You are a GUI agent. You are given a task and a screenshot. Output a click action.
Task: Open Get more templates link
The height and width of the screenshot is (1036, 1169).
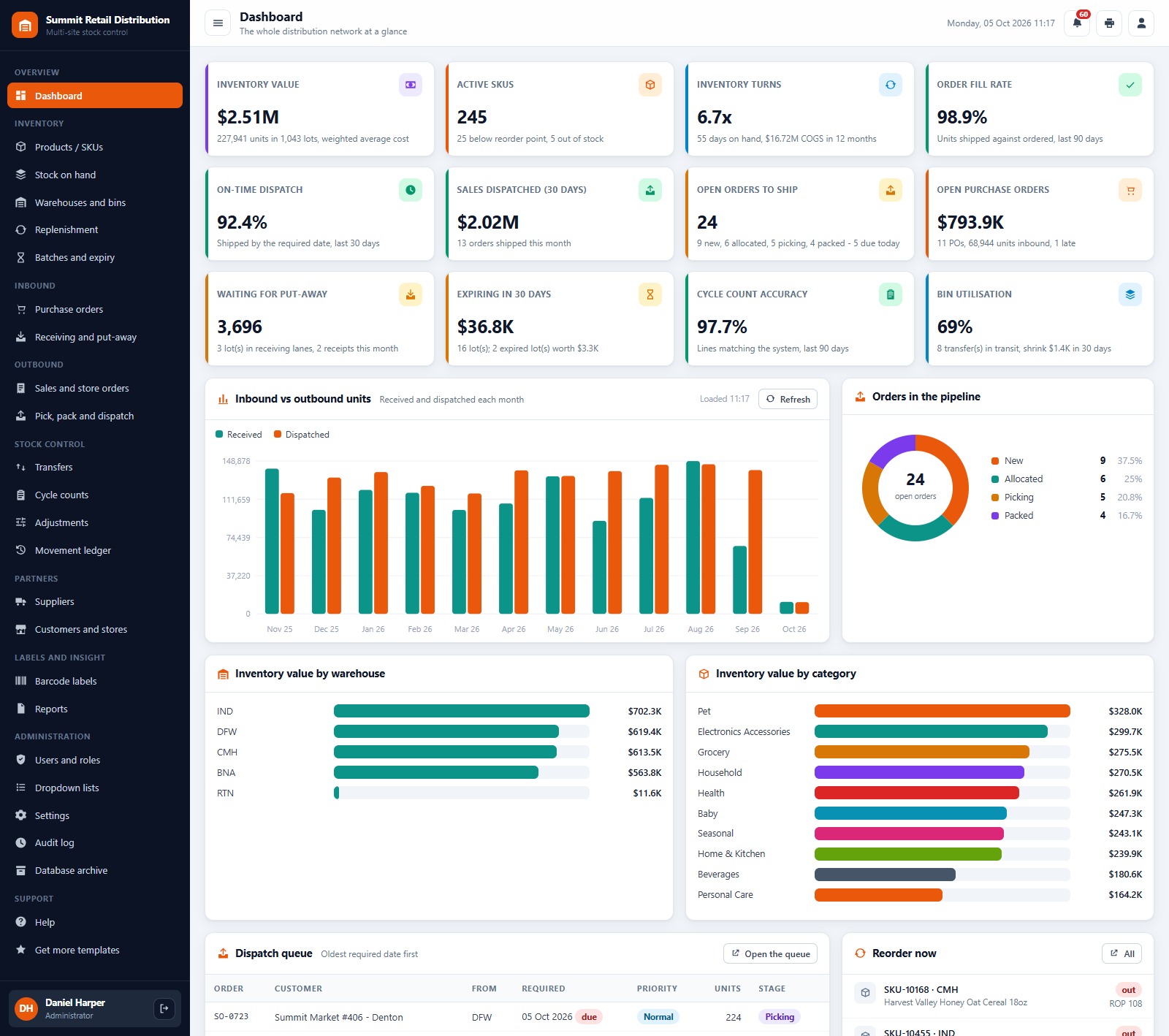[95, 950]
